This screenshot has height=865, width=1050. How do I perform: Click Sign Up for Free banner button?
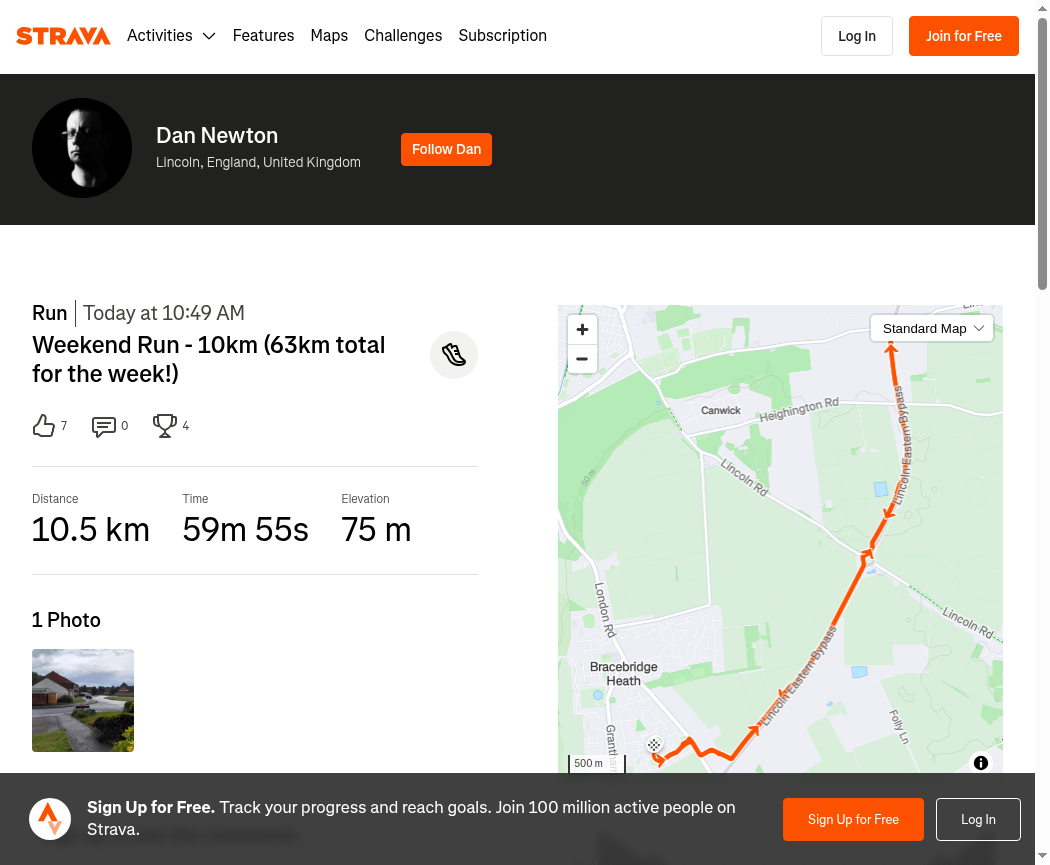click(853, 819)
